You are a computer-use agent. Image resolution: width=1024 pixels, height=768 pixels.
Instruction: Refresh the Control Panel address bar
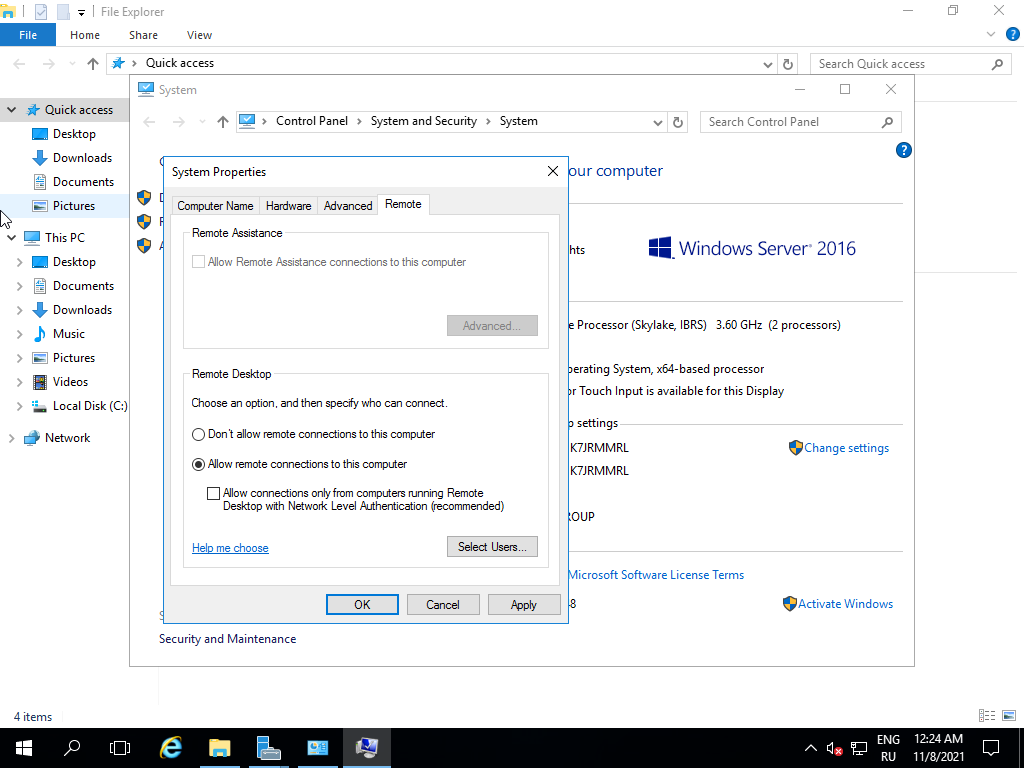[678, 122]
